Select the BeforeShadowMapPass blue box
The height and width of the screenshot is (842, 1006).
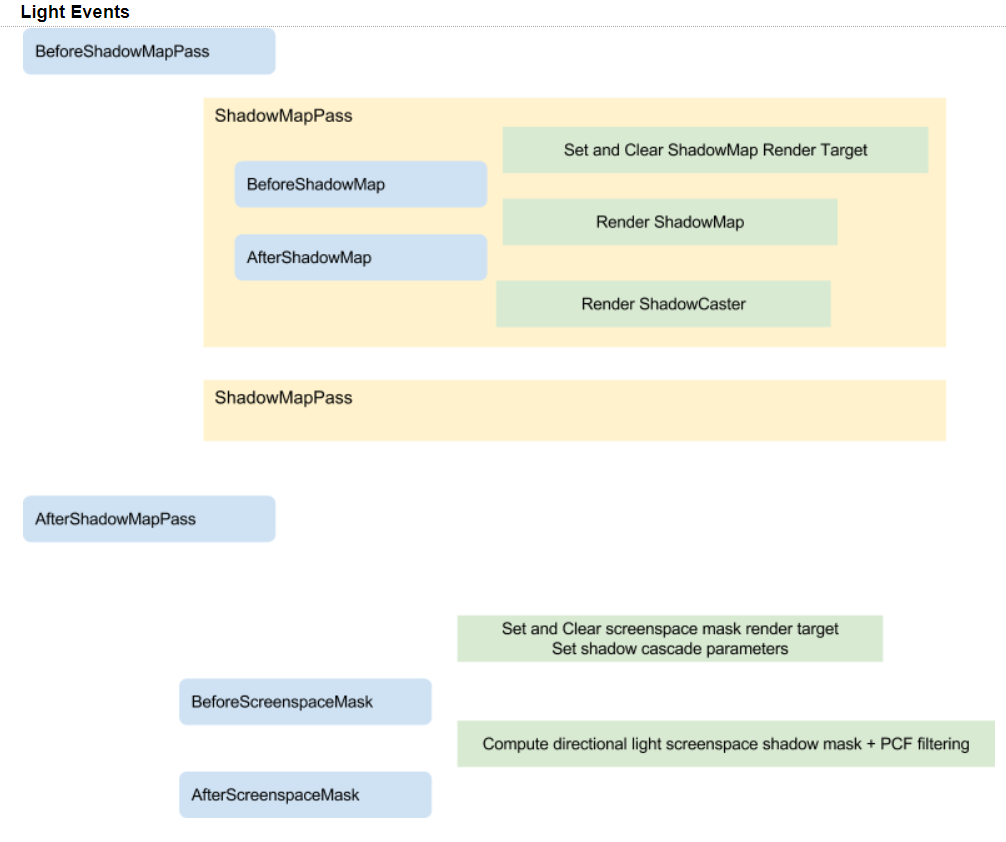pos(149,51)
